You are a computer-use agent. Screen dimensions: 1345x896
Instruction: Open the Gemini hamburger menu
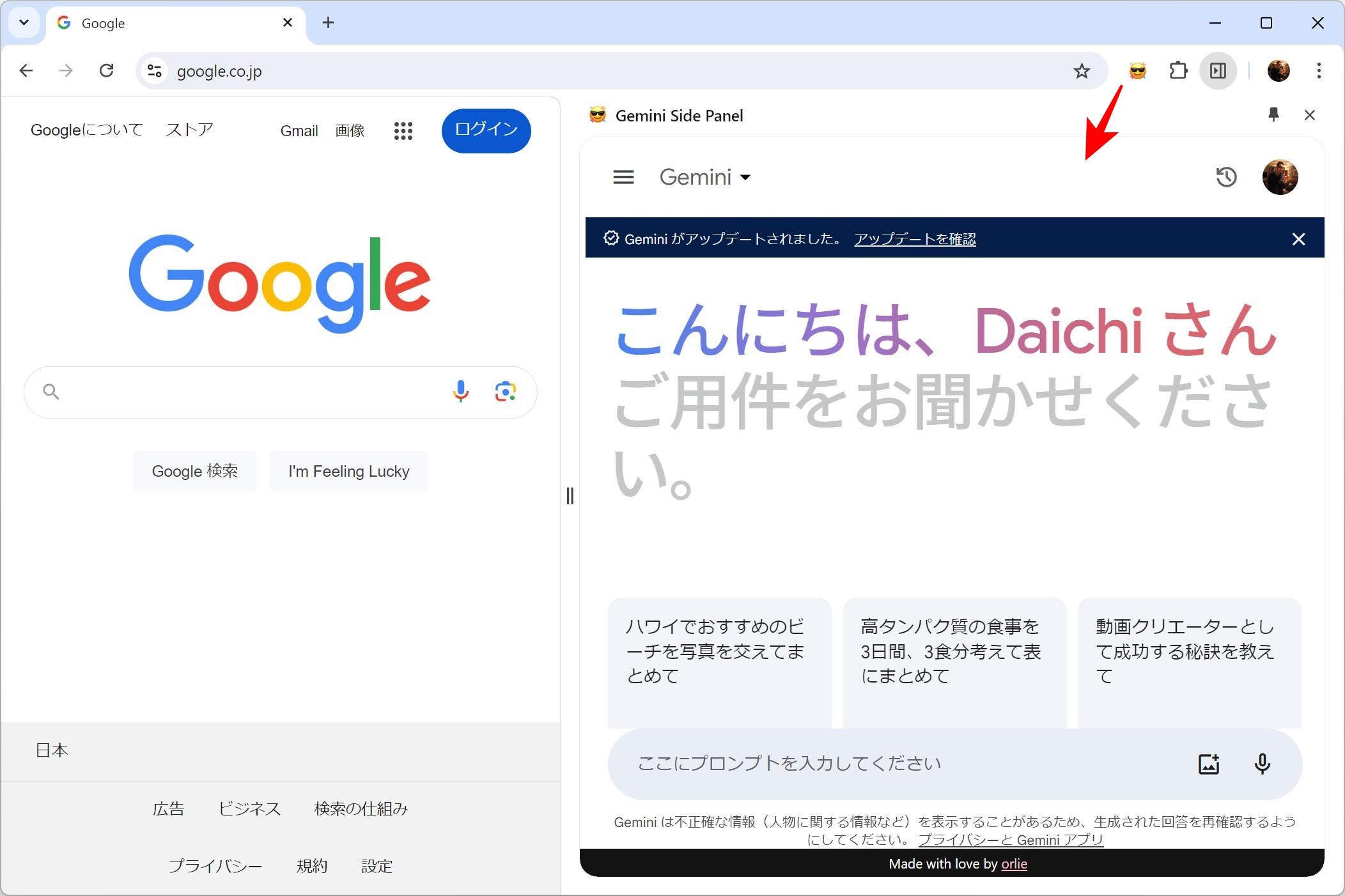pos(623,177)
